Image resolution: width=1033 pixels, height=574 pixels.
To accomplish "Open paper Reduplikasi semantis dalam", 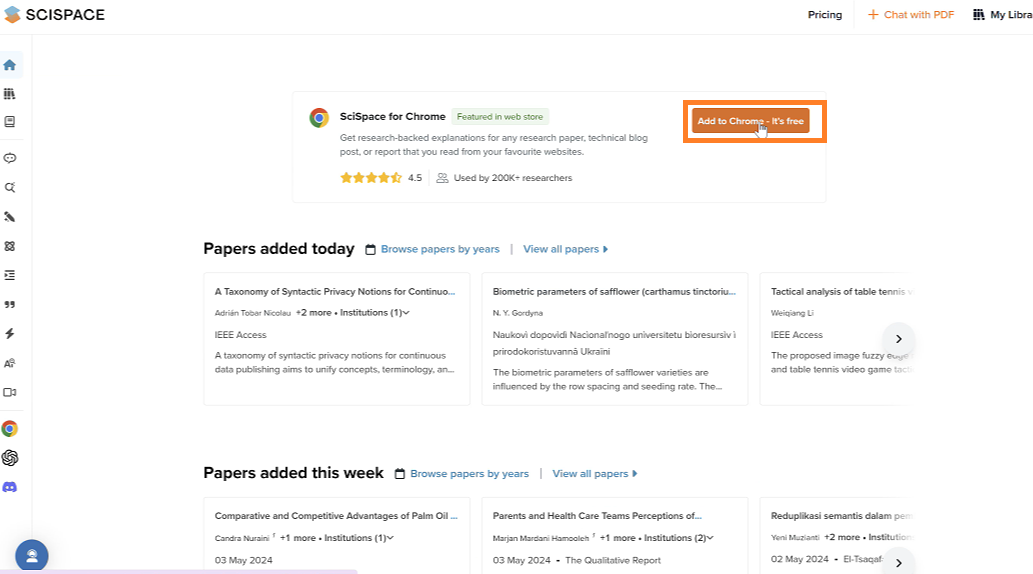I will (x=841, y=516).
